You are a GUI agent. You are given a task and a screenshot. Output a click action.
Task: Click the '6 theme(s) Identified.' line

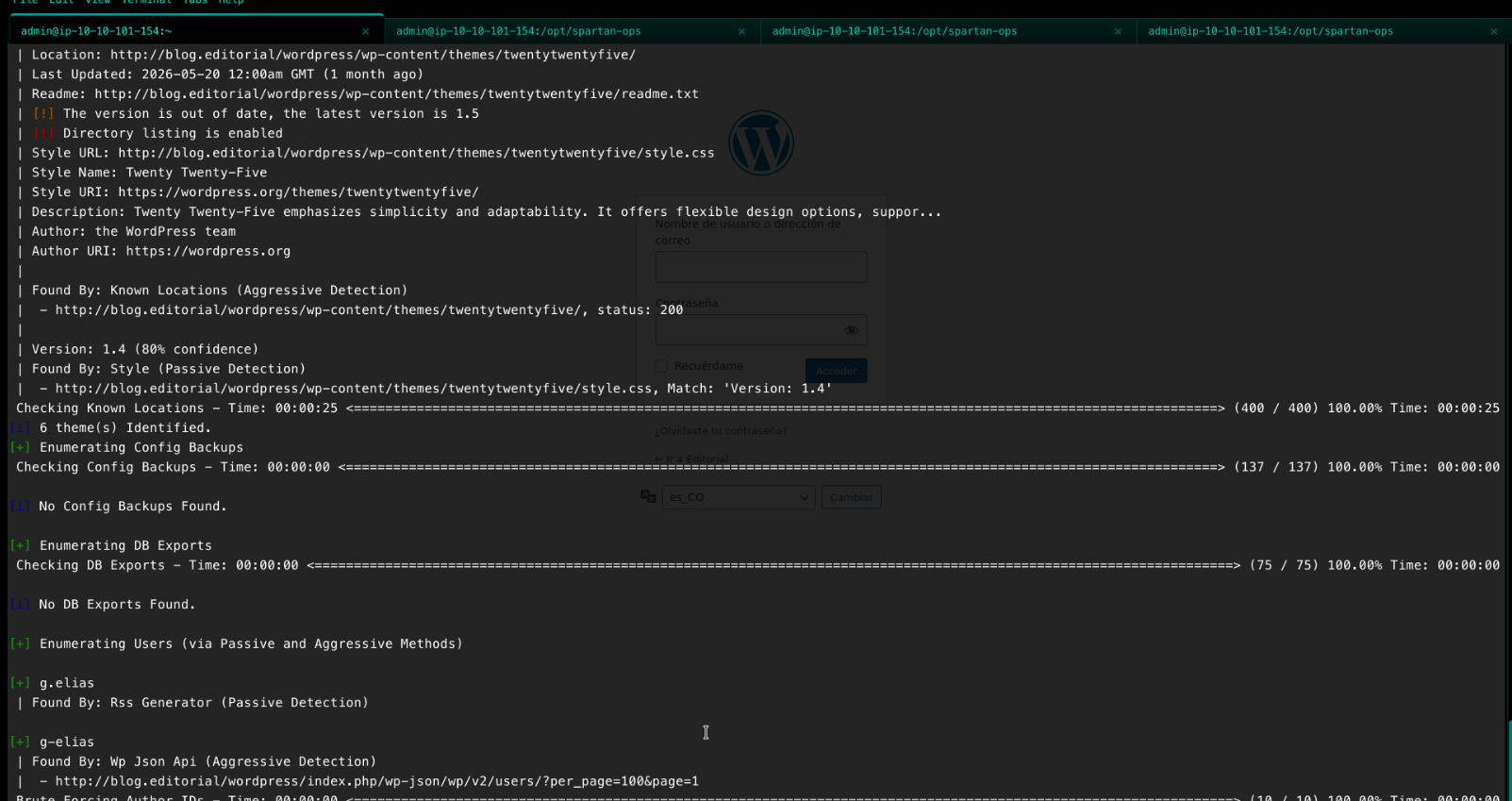click(x=125, y=427)
